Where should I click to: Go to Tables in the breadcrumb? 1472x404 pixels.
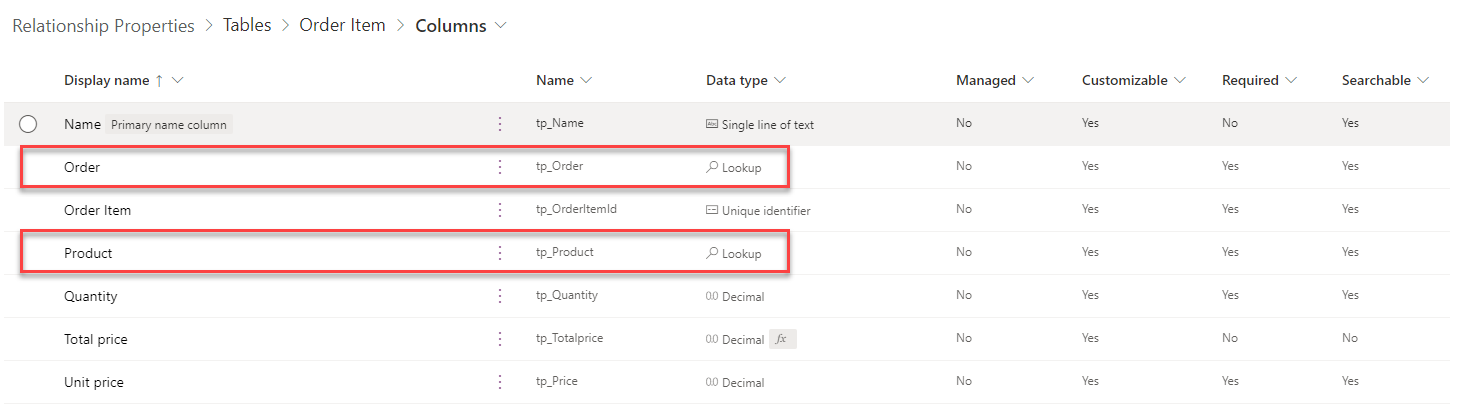click(x=247, y=26)
